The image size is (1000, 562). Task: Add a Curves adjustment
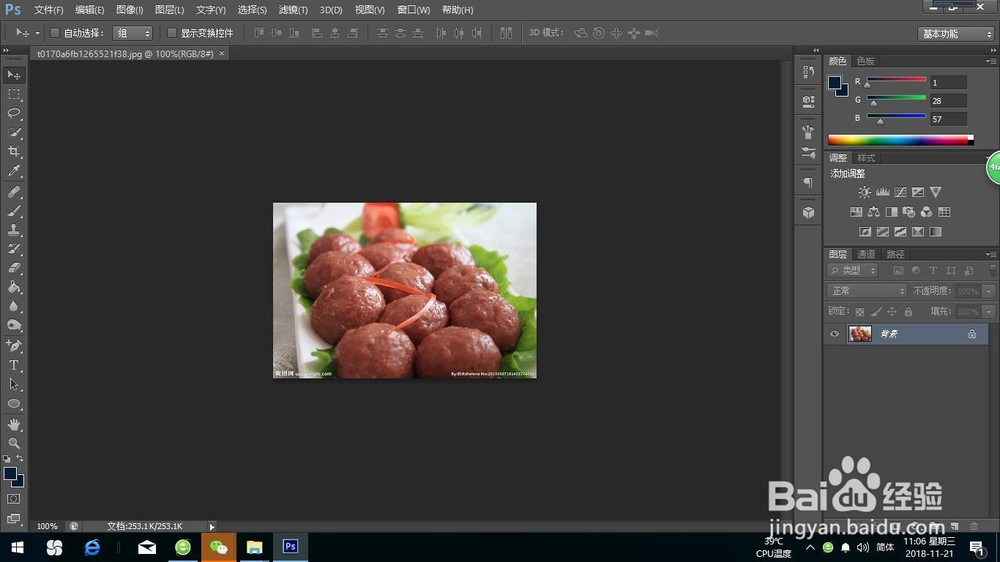[900, 192]
